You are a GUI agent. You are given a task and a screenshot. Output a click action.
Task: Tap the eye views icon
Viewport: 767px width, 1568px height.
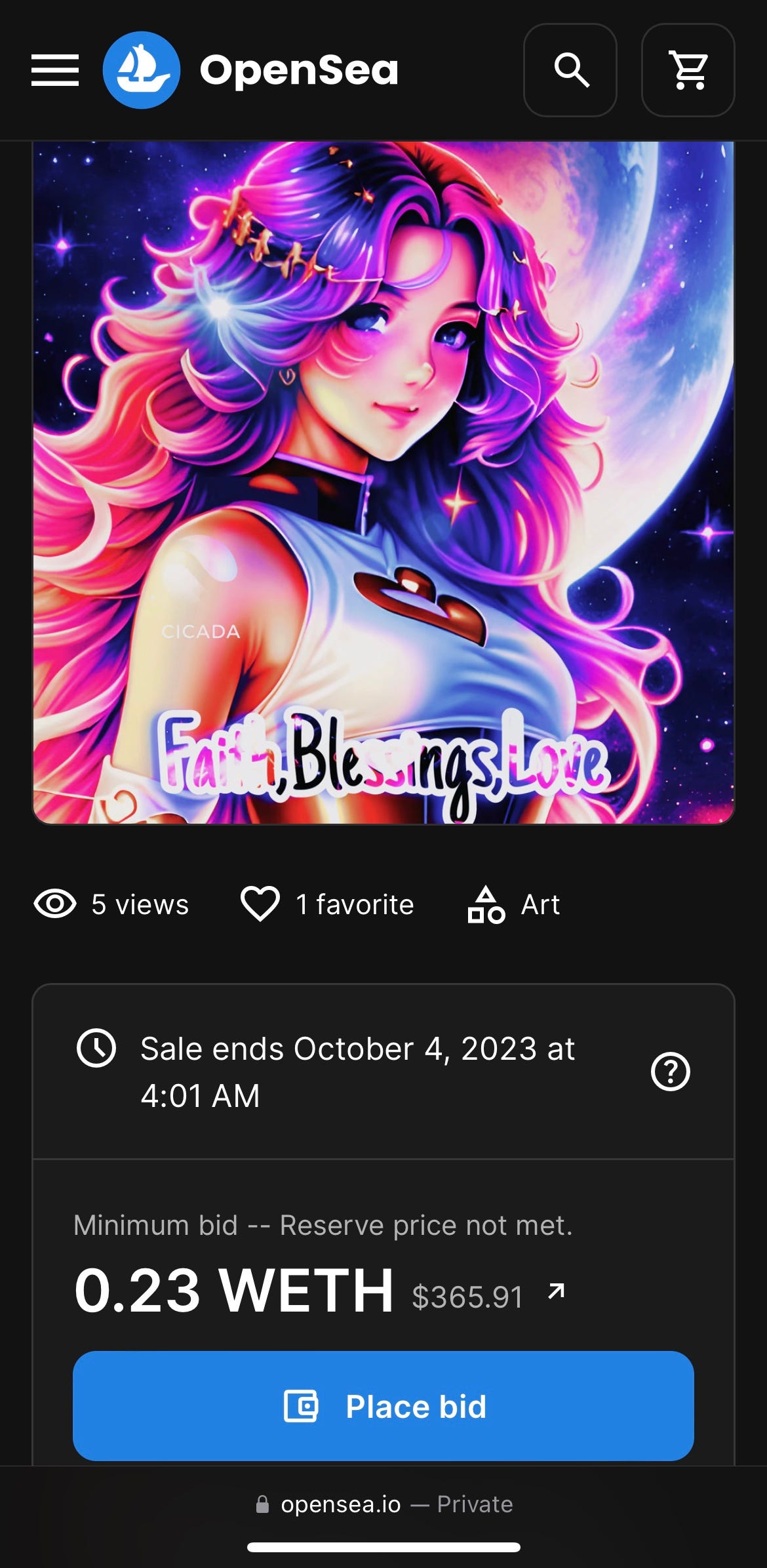click(x=55, y=904)
